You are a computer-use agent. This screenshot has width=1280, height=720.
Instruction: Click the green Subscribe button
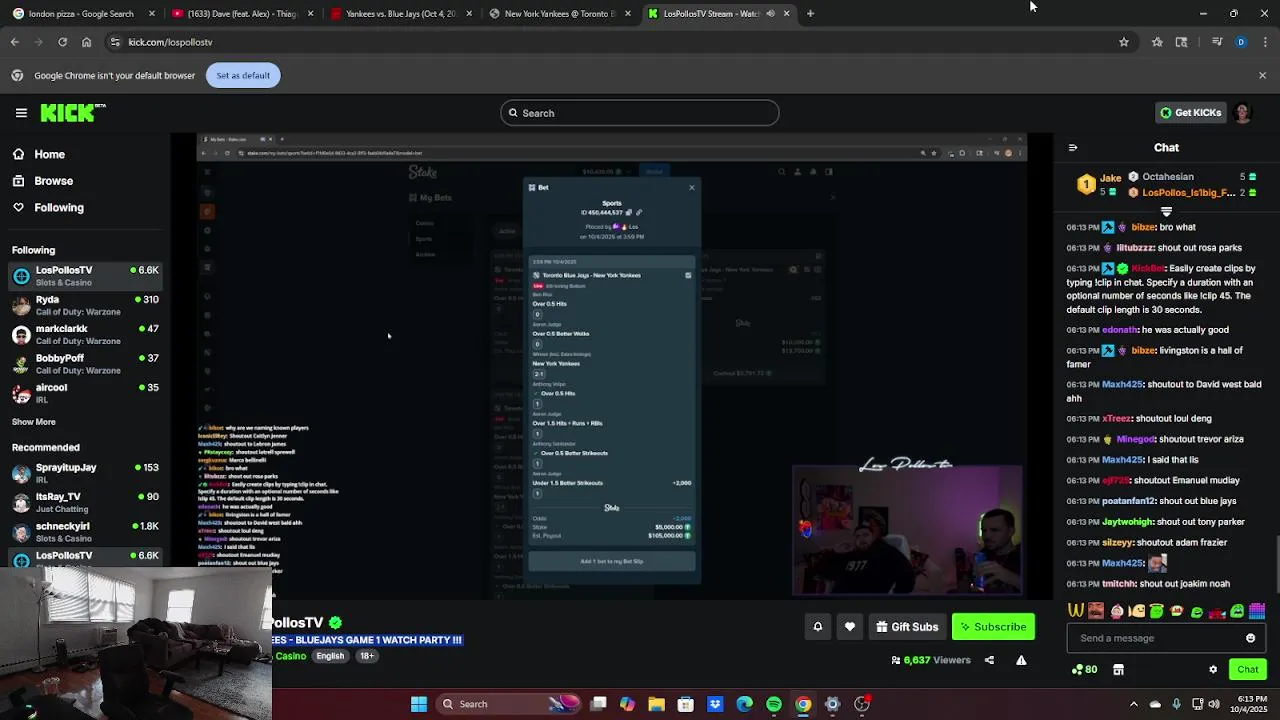click(993, 627)
